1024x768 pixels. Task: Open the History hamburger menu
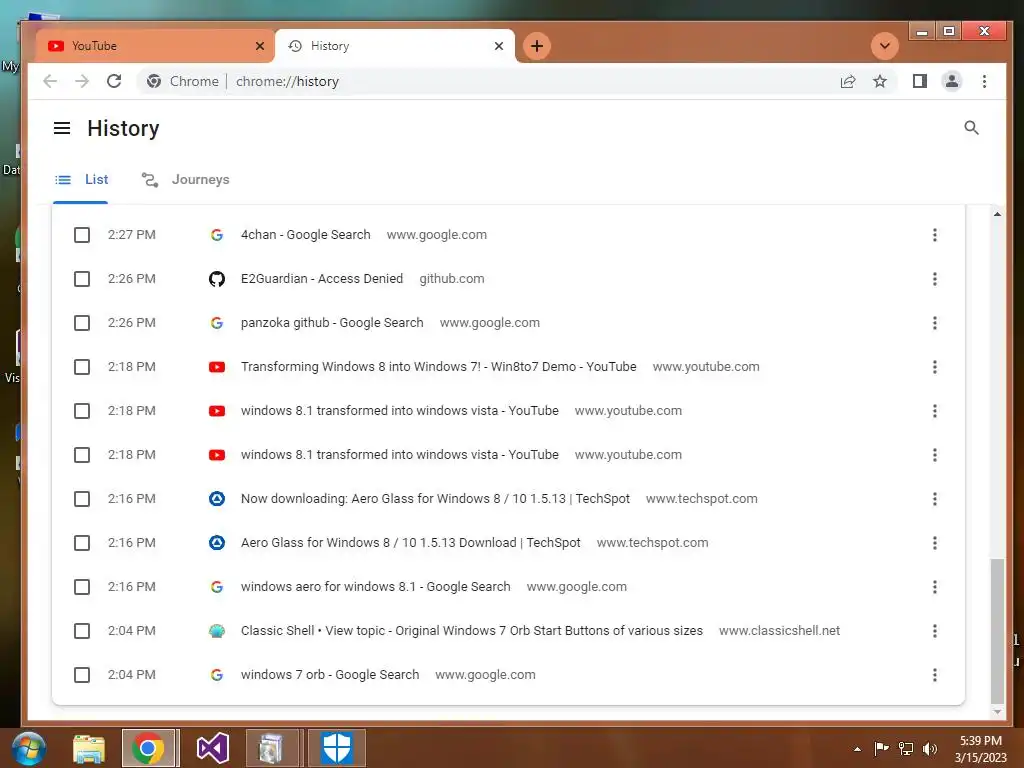(x=62, y=128)
